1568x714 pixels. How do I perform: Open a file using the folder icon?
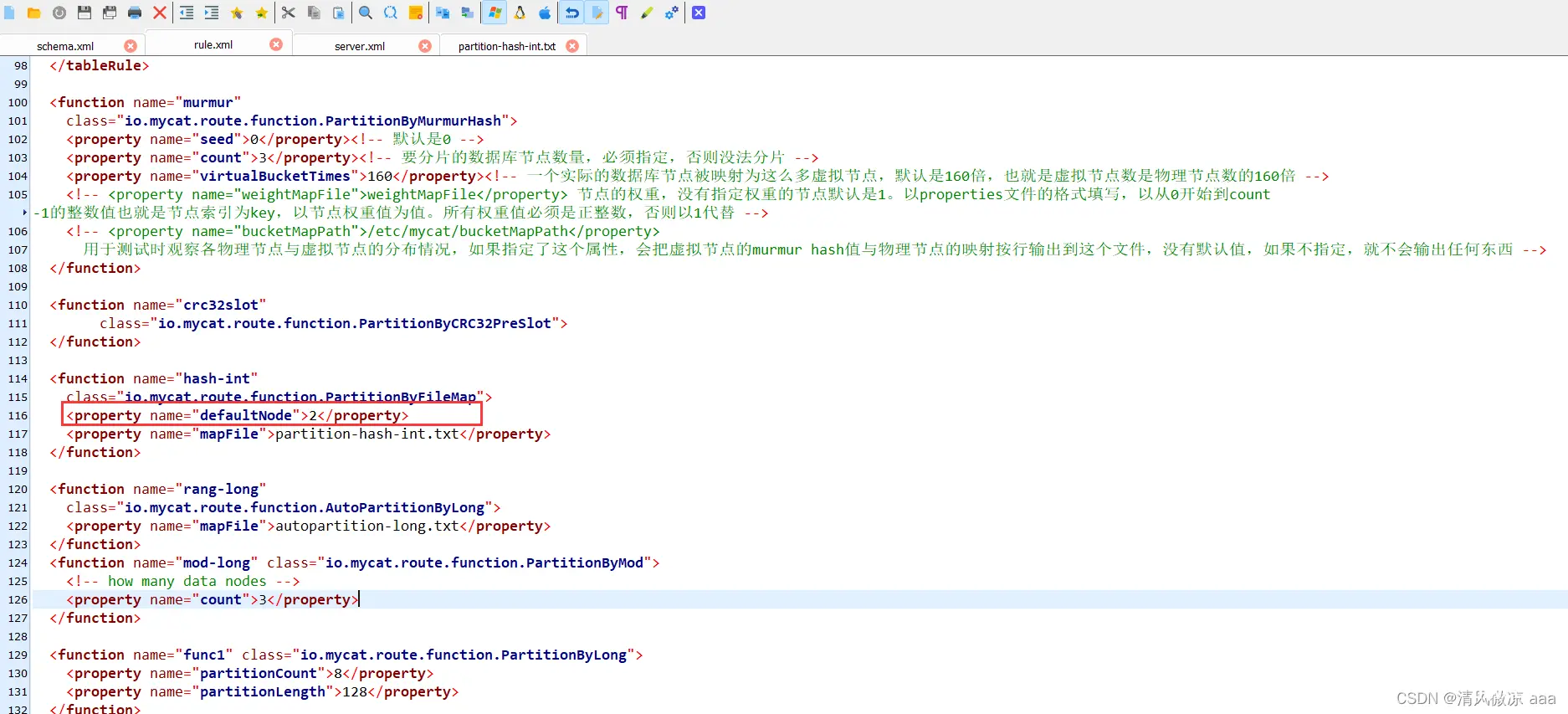[34, 13]
